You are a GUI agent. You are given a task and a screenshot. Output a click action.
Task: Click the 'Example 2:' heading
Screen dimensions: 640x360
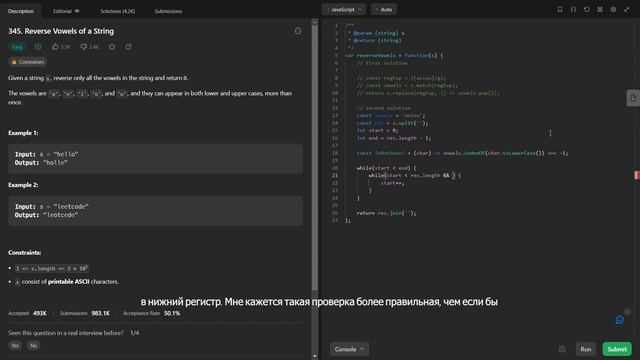(23, 185)
